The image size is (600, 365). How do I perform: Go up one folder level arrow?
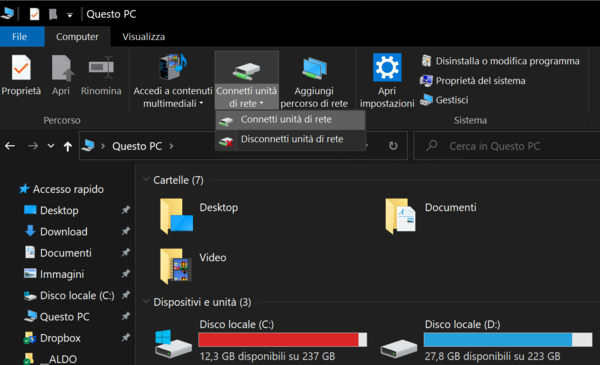(x=68, y=146)
